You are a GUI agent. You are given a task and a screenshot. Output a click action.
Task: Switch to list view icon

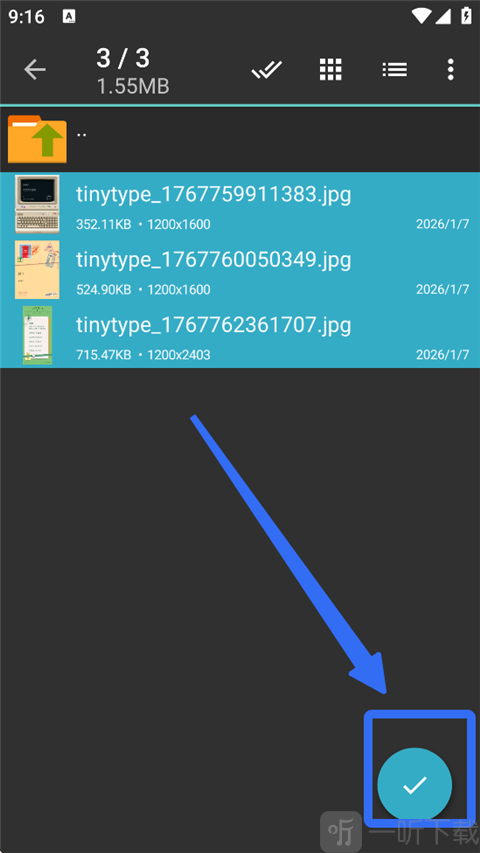point(395,70)
